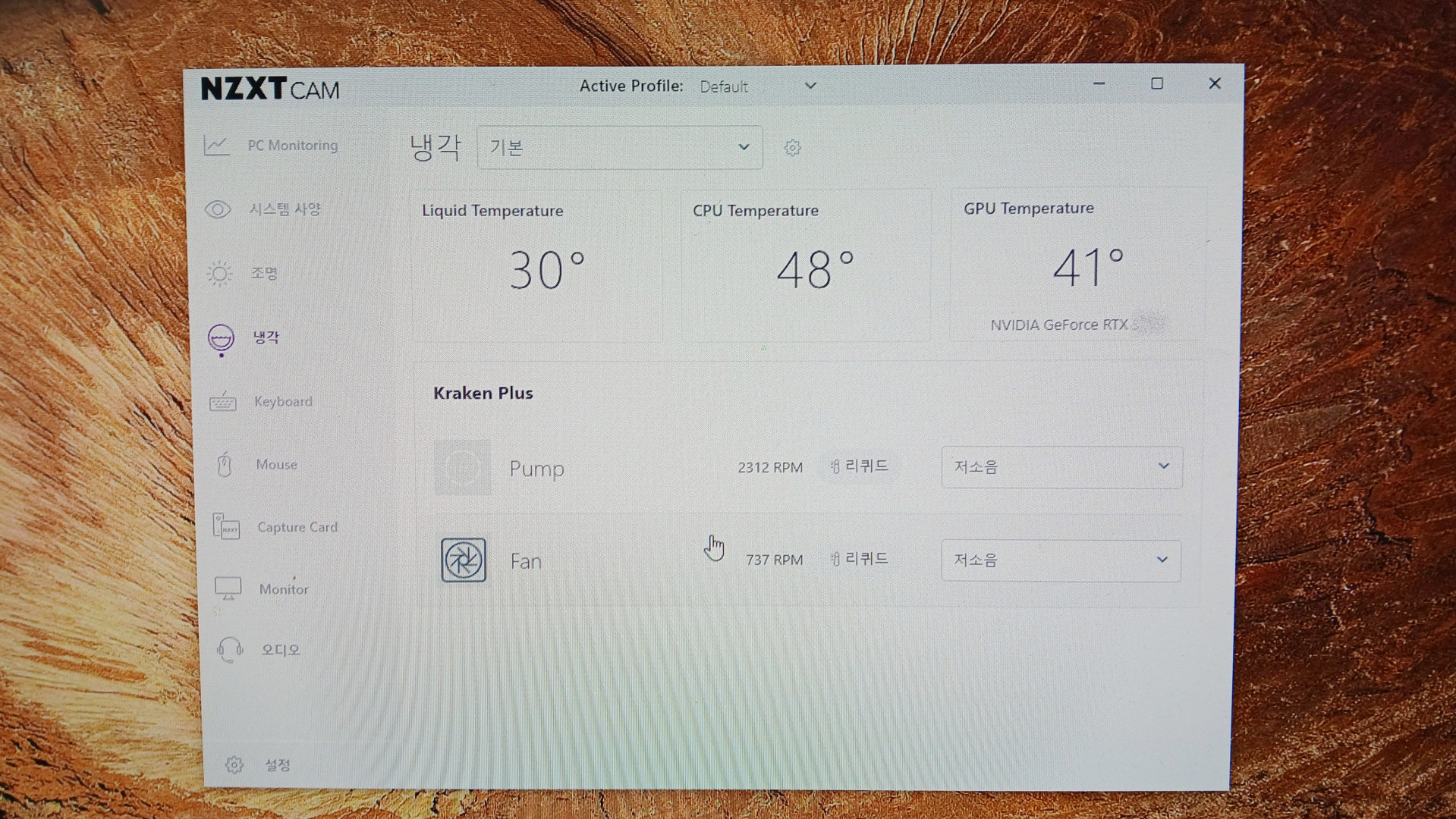The width and height of the screenshot is (1456, 819).
Task: Open the Mouse section icon
Action: (x=224, y=464)
